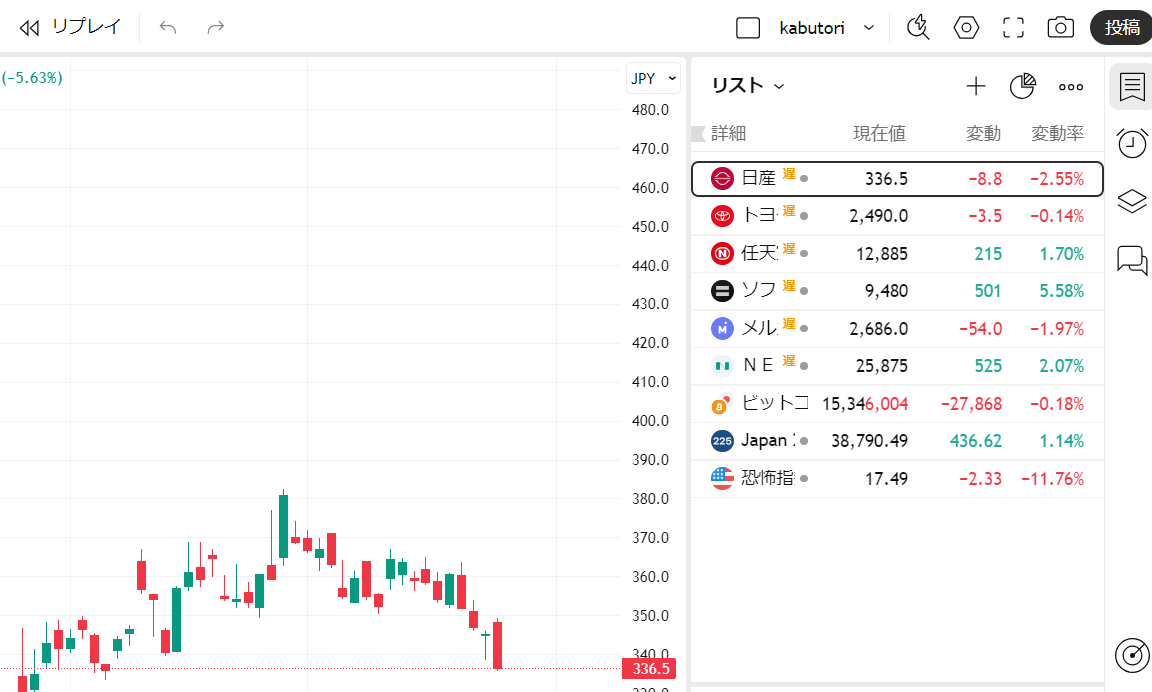
Task: Click the Nintendo logo icon
Action: pyautogui.click(x=722, y=253)
